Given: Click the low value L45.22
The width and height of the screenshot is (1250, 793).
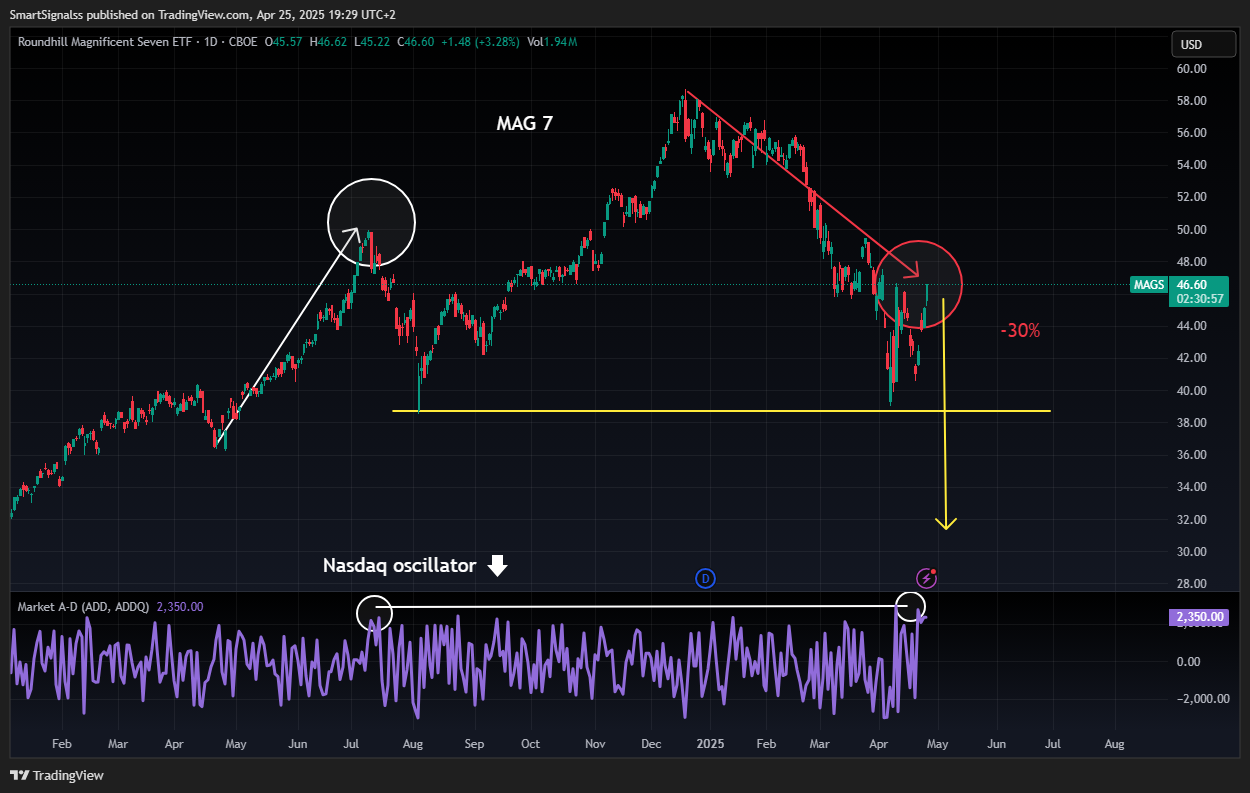Looking at the screenshot, I should 371,42.
